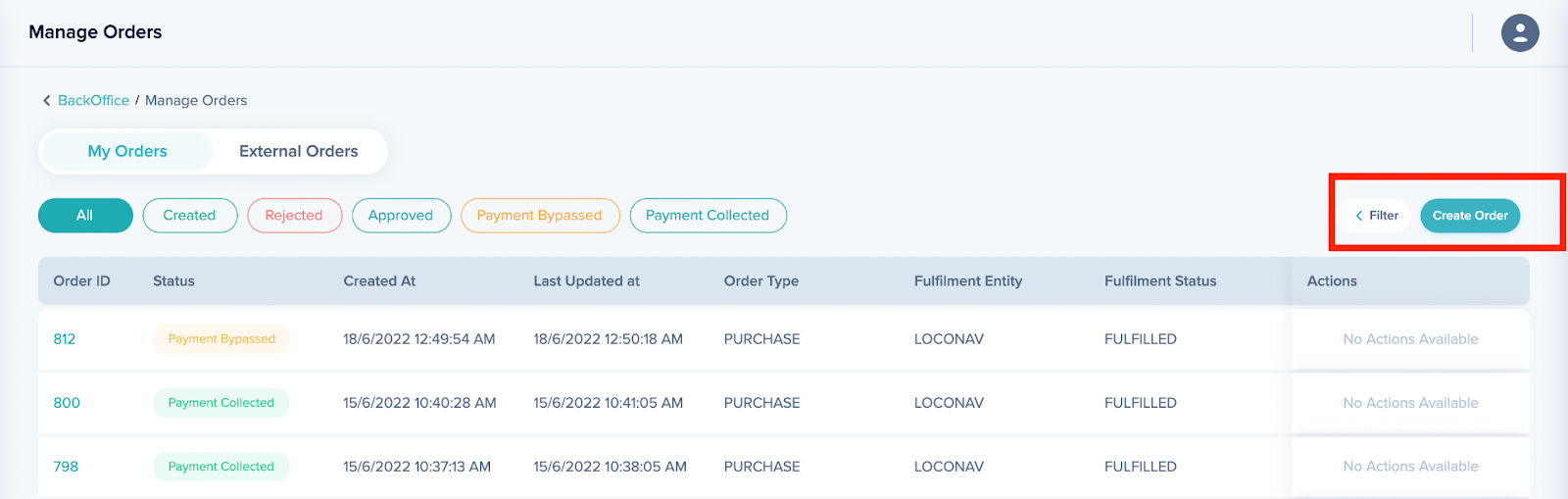The height and width of the screenshot is (499, 1568).
Task: Filter orders by Rejected status
Action: point(294,216)
